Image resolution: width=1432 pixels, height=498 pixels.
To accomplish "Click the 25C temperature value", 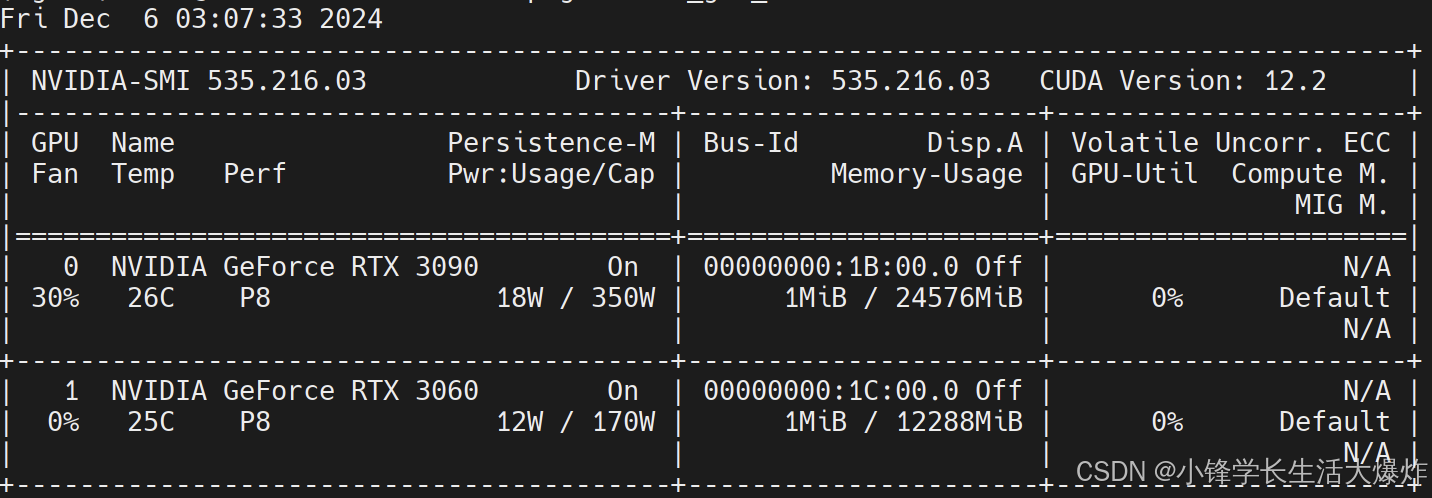I will pyautogui.click(x=151, y=422).
